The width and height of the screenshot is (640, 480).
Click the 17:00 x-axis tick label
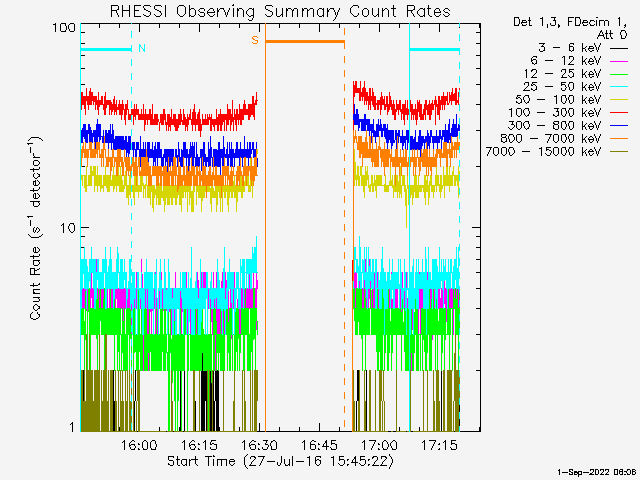point(379,445)
